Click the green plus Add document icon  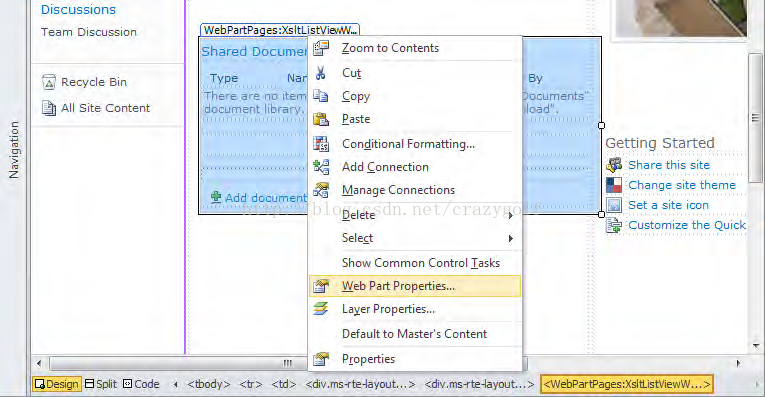coord(216,197)
